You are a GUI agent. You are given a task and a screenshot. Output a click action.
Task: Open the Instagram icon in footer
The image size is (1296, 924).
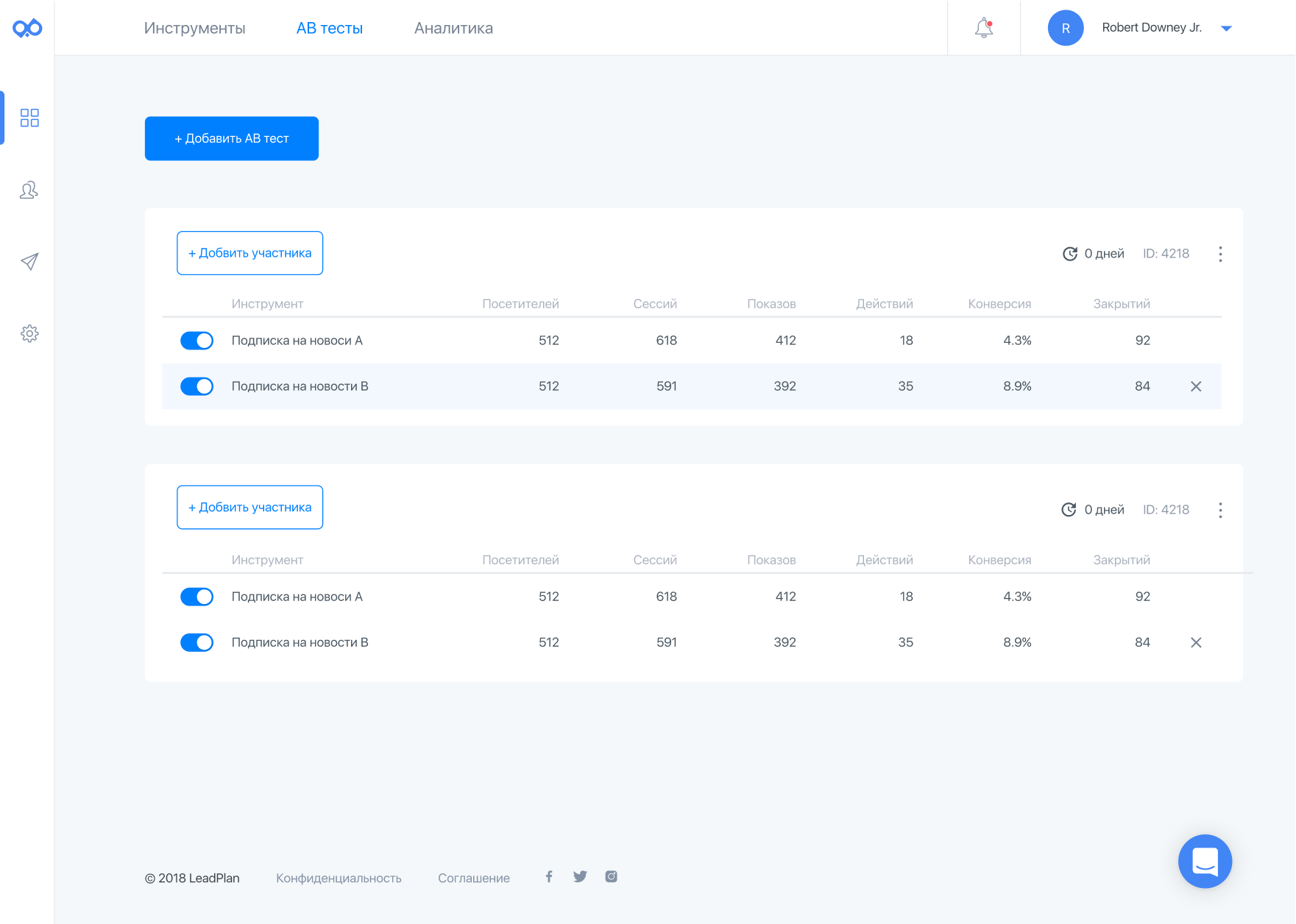tap(611, 876)
